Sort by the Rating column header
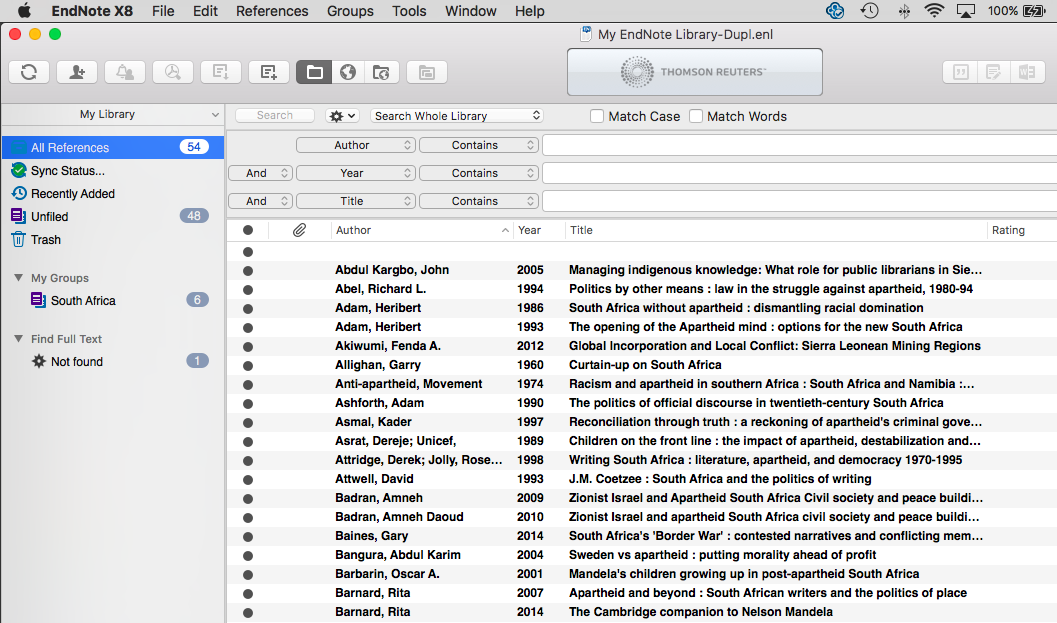Screen dimensions: 1057x623 click(1021, 230)
